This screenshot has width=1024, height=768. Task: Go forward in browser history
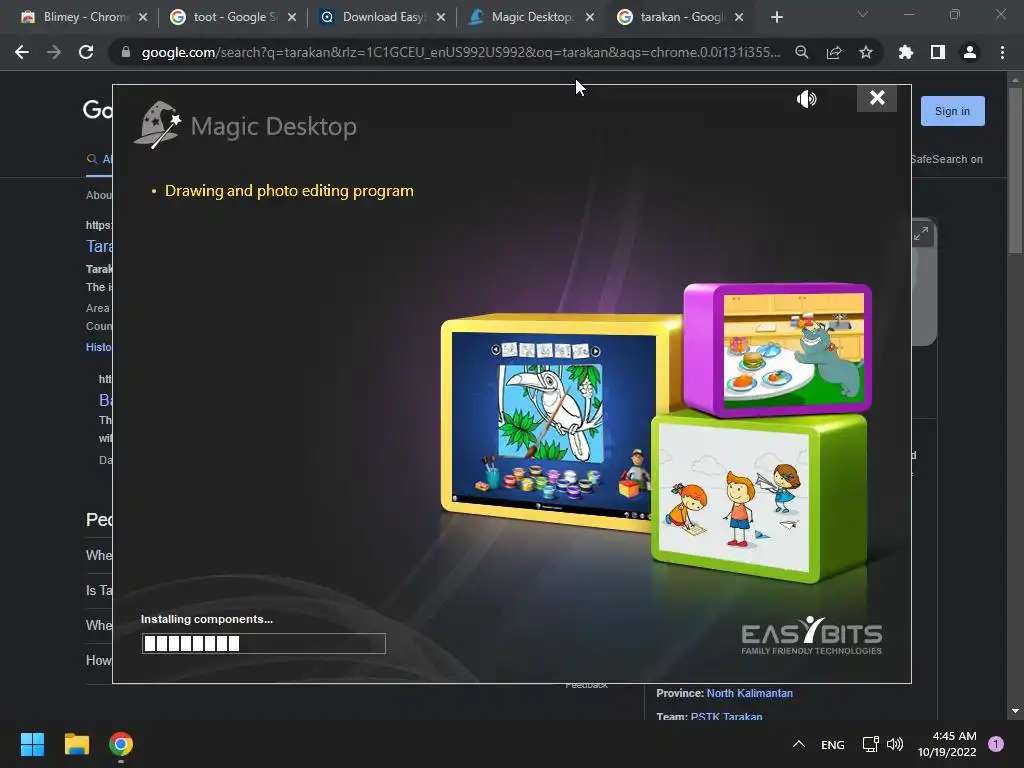point(54,52)
